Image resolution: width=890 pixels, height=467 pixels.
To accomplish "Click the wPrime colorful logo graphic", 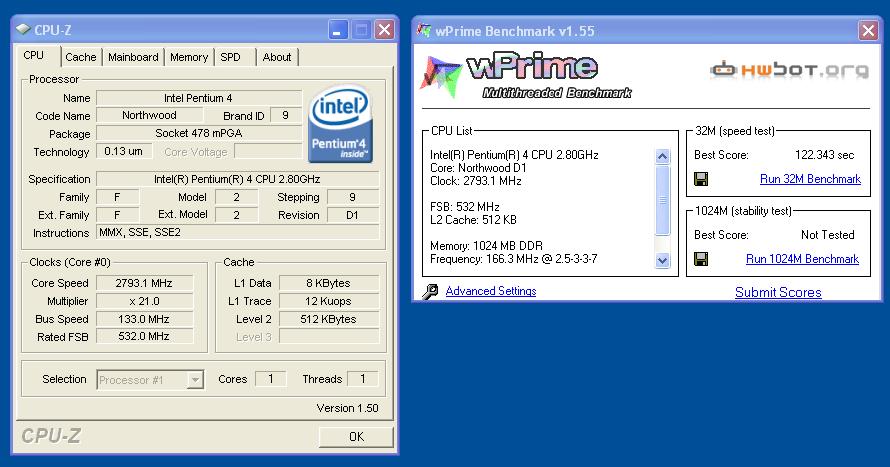I will point(440,76).
